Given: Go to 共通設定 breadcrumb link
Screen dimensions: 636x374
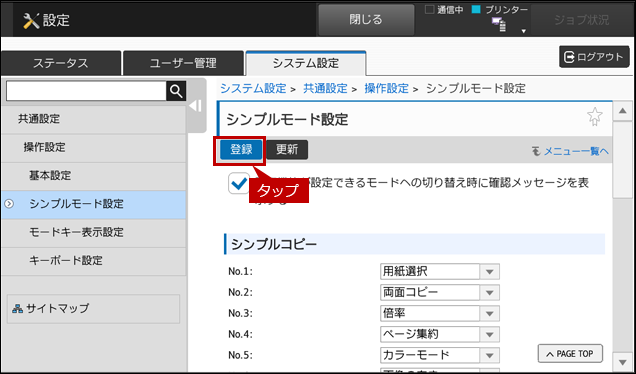Looking at the screenshot, I should 325,88.
